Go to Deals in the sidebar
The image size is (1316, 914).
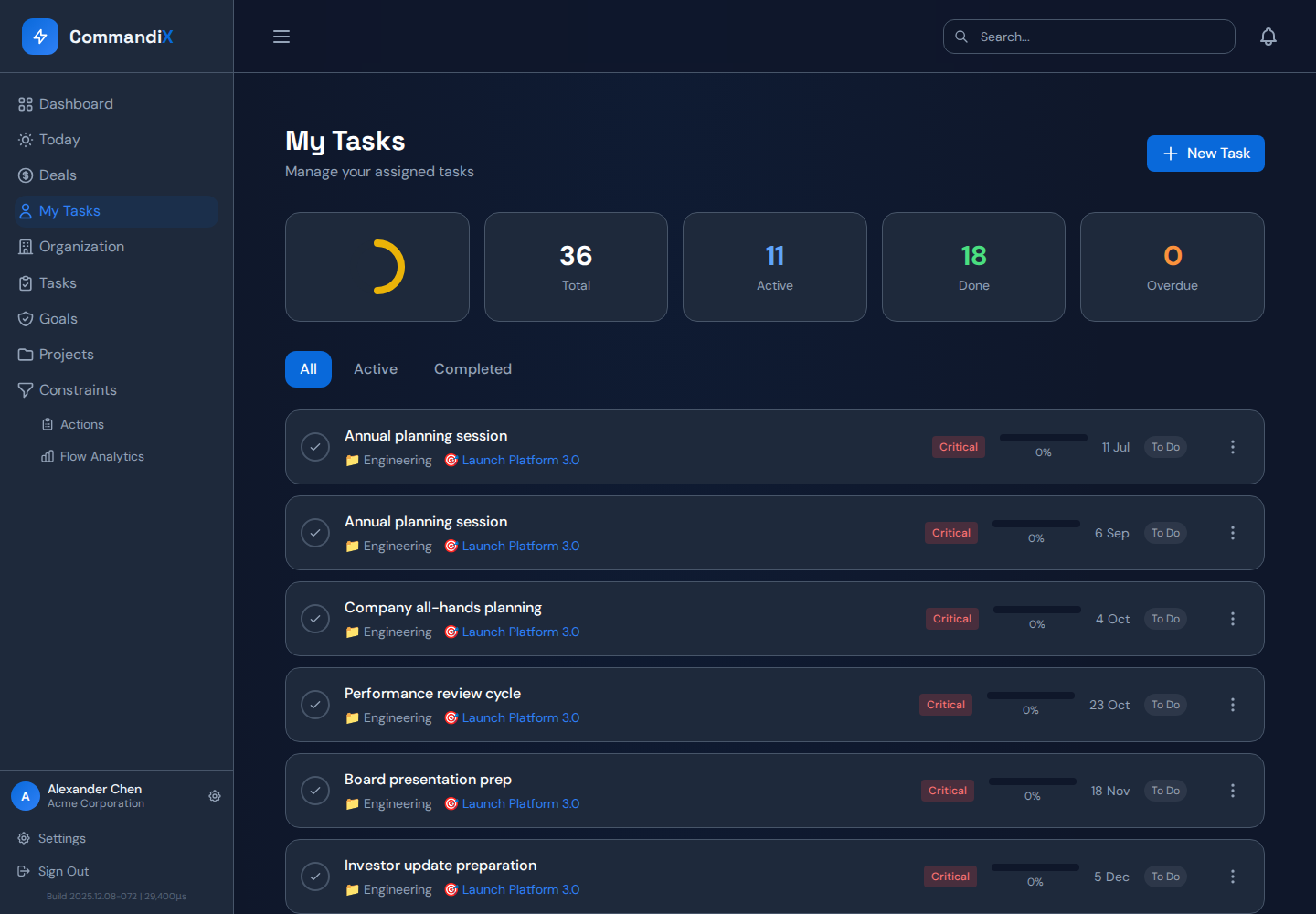pos(117,175)
